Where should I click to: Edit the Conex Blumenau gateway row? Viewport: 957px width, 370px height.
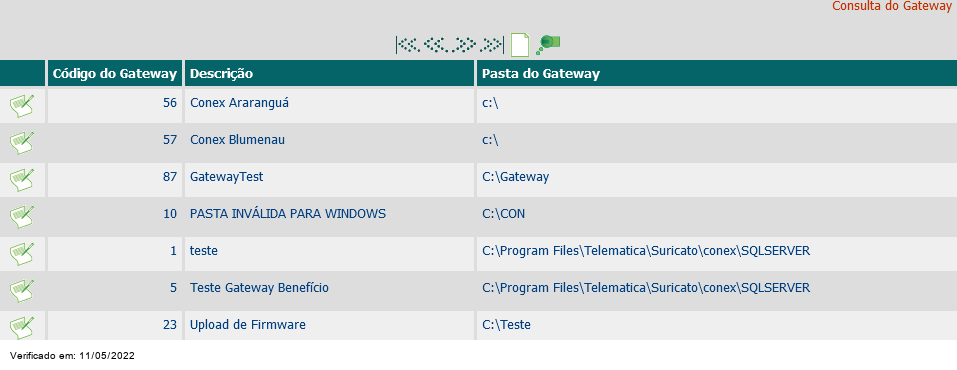[22, 142]
